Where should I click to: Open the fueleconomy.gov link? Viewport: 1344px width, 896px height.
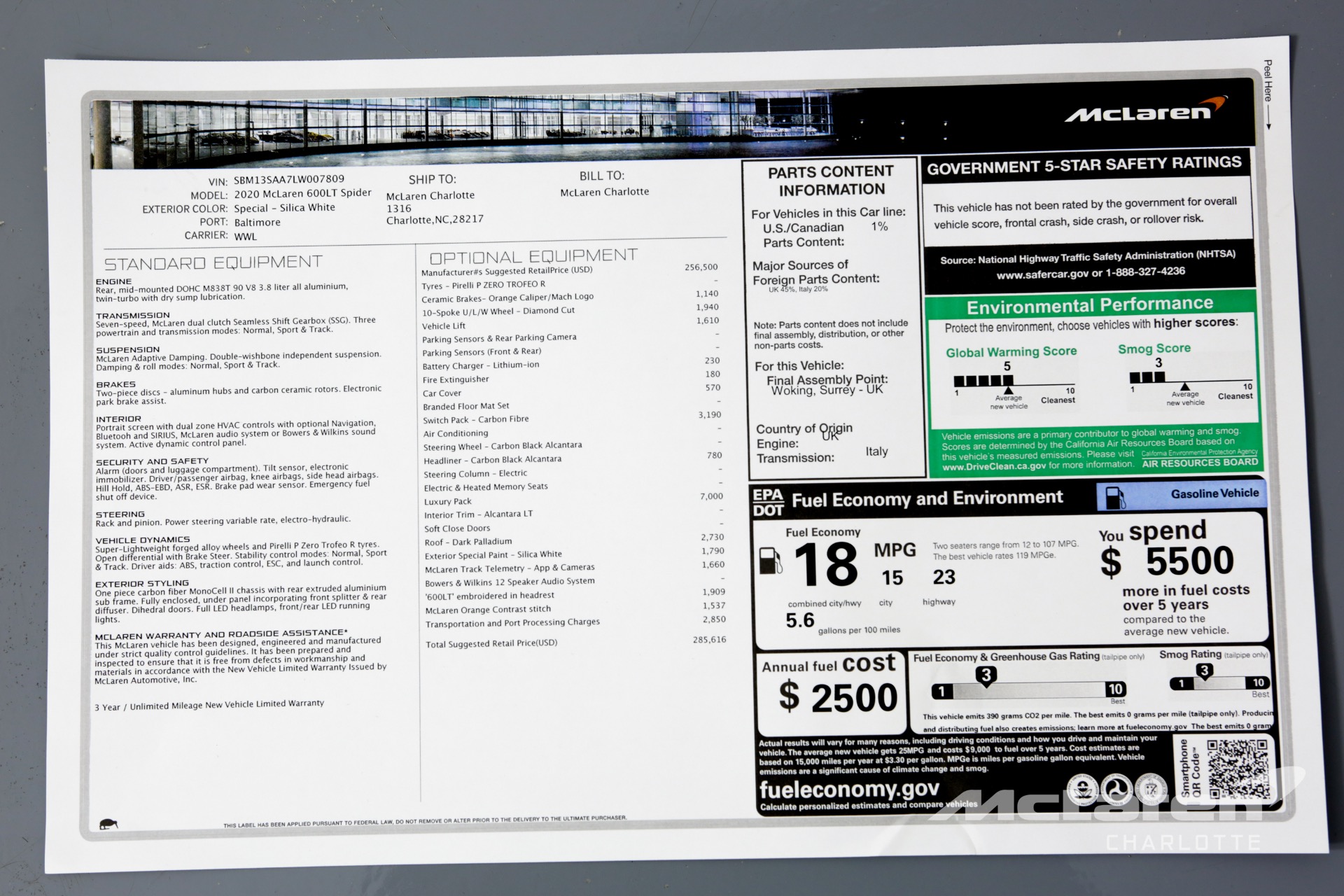[849, 789]
